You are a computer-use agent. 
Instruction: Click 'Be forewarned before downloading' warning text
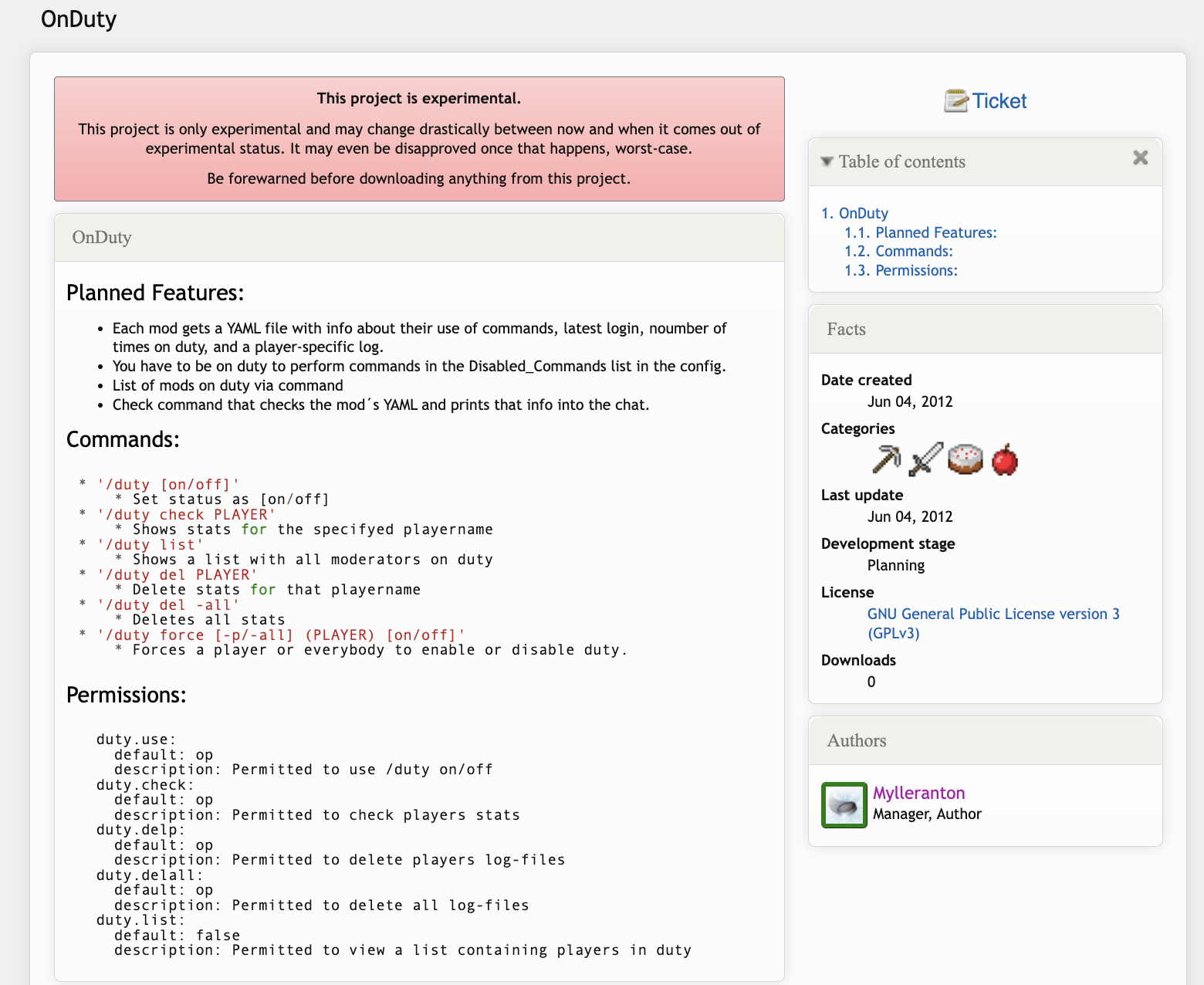click(419, 178)
